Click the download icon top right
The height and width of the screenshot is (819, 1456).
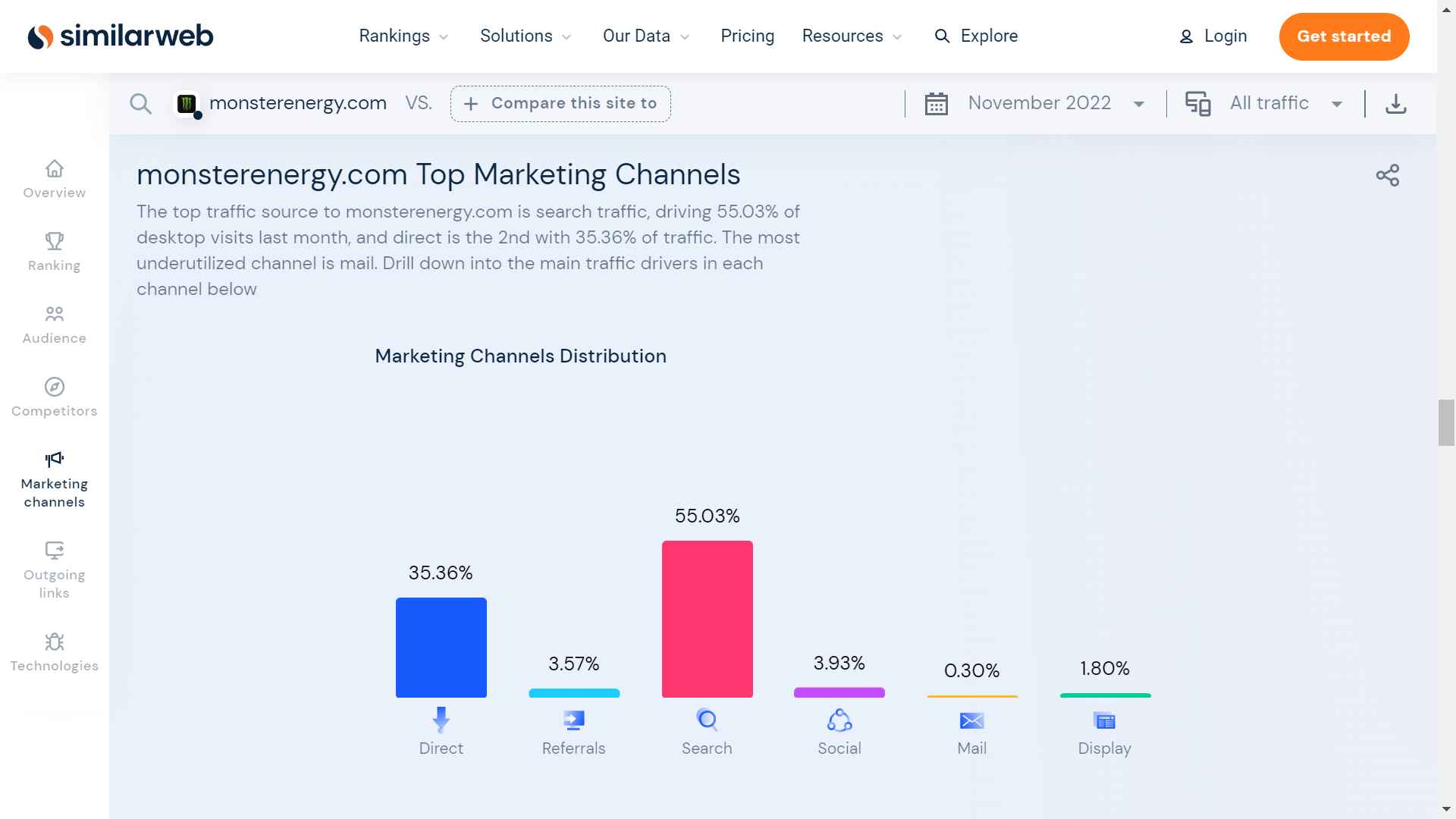point(1395,103)
